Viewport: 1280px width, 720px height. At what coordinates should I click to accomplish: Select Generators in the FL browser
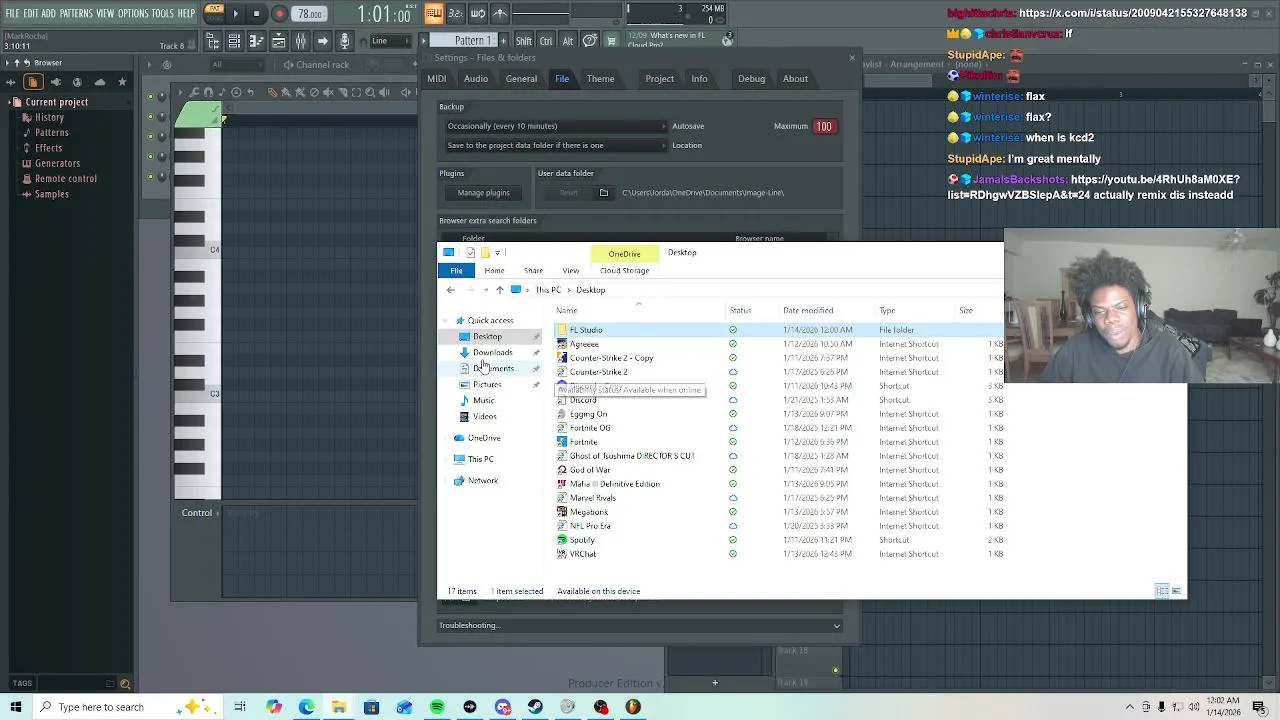point(57,163)
